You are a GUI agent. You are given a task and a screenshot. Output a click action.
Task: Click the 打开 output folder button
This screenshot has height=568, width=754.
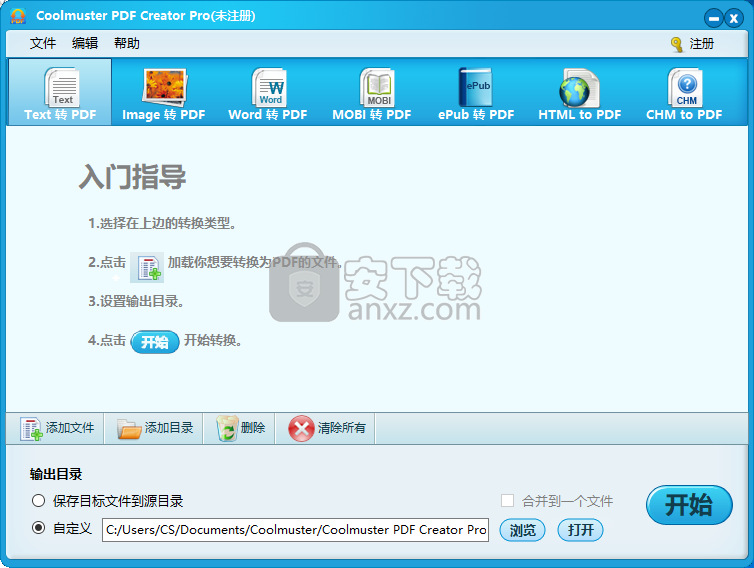pyautogui.click(x=580, y=530)
